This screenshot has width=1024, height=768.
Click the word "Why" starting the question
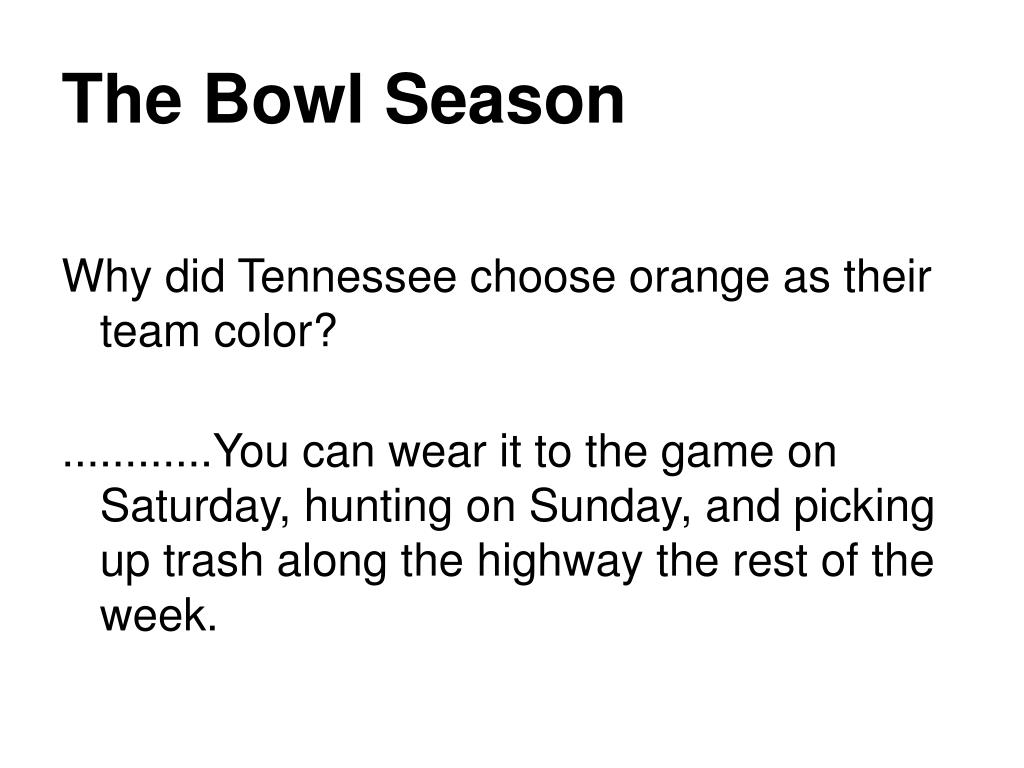point(106,279)
